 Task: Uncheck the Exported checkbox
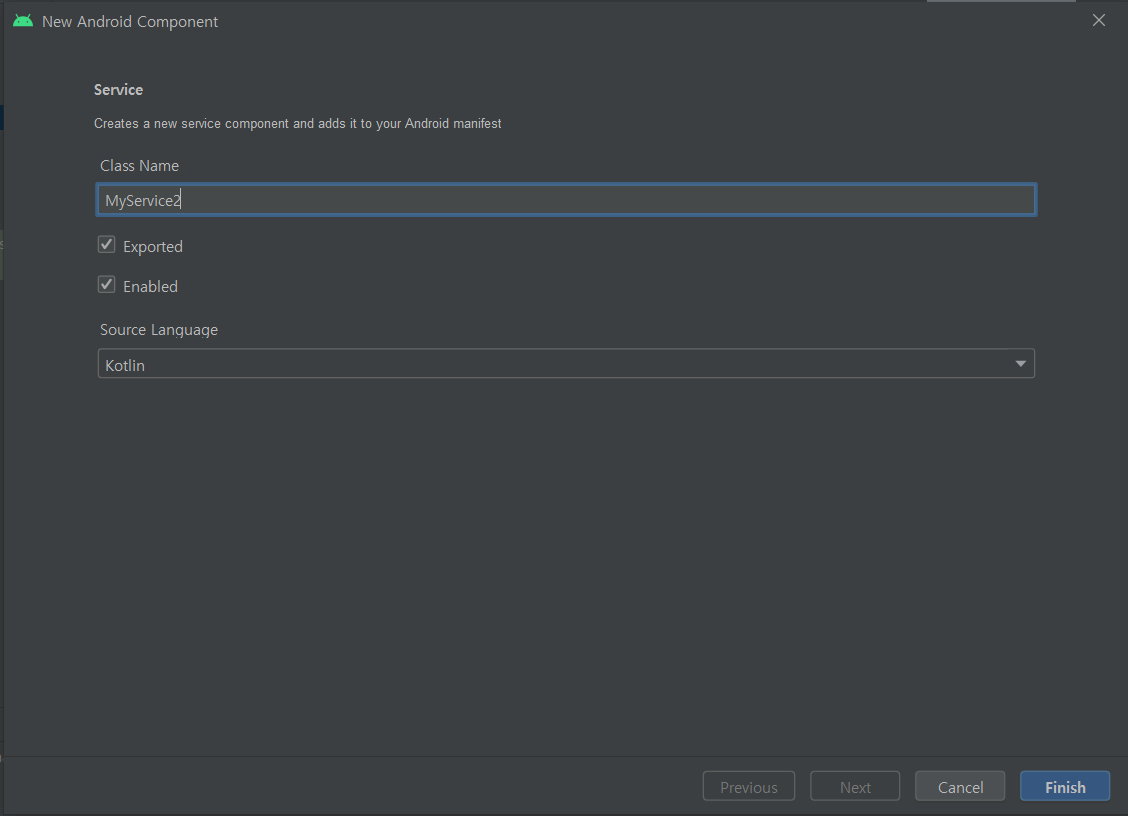click(x=106, y=245)
